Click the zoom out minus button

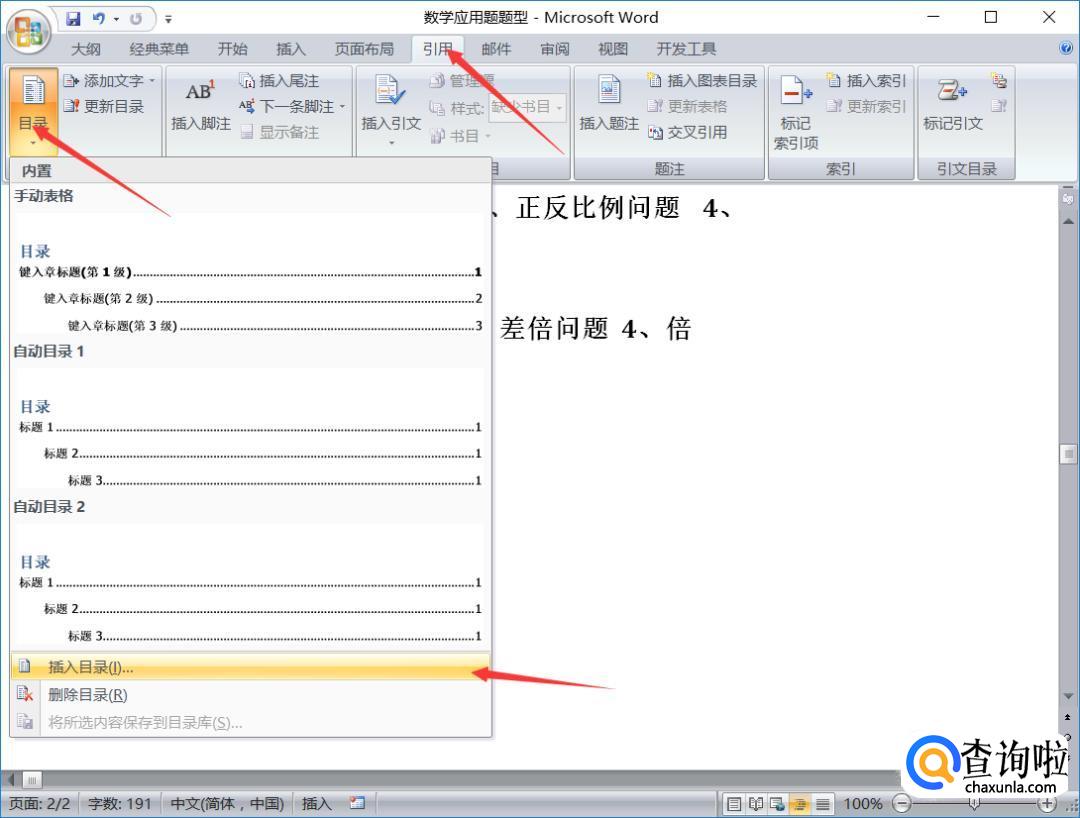click(x=902, y=804)
